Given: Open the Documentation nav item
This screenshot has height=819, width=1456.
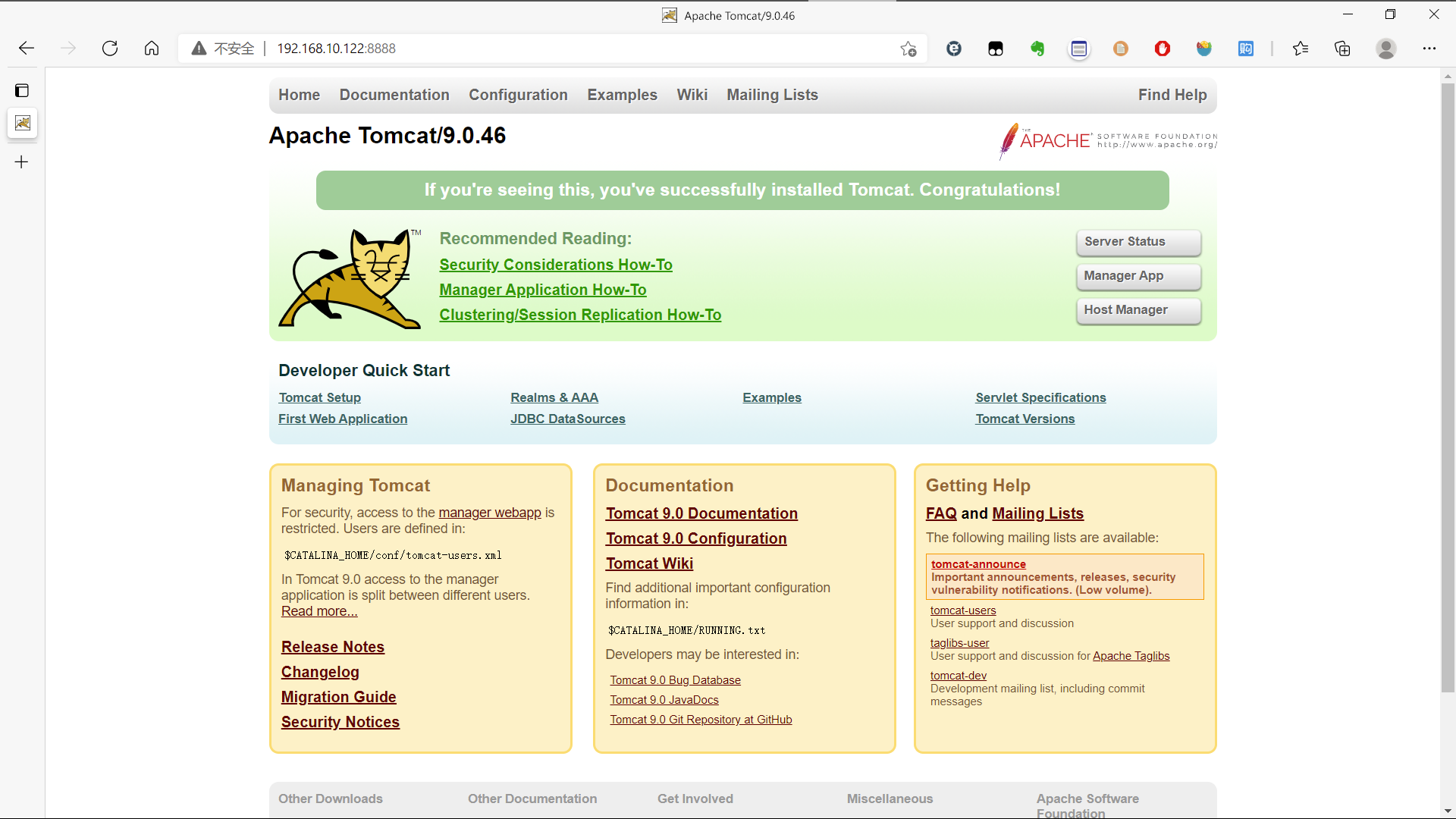Looking at the screenshot, I should pos(394,95).
